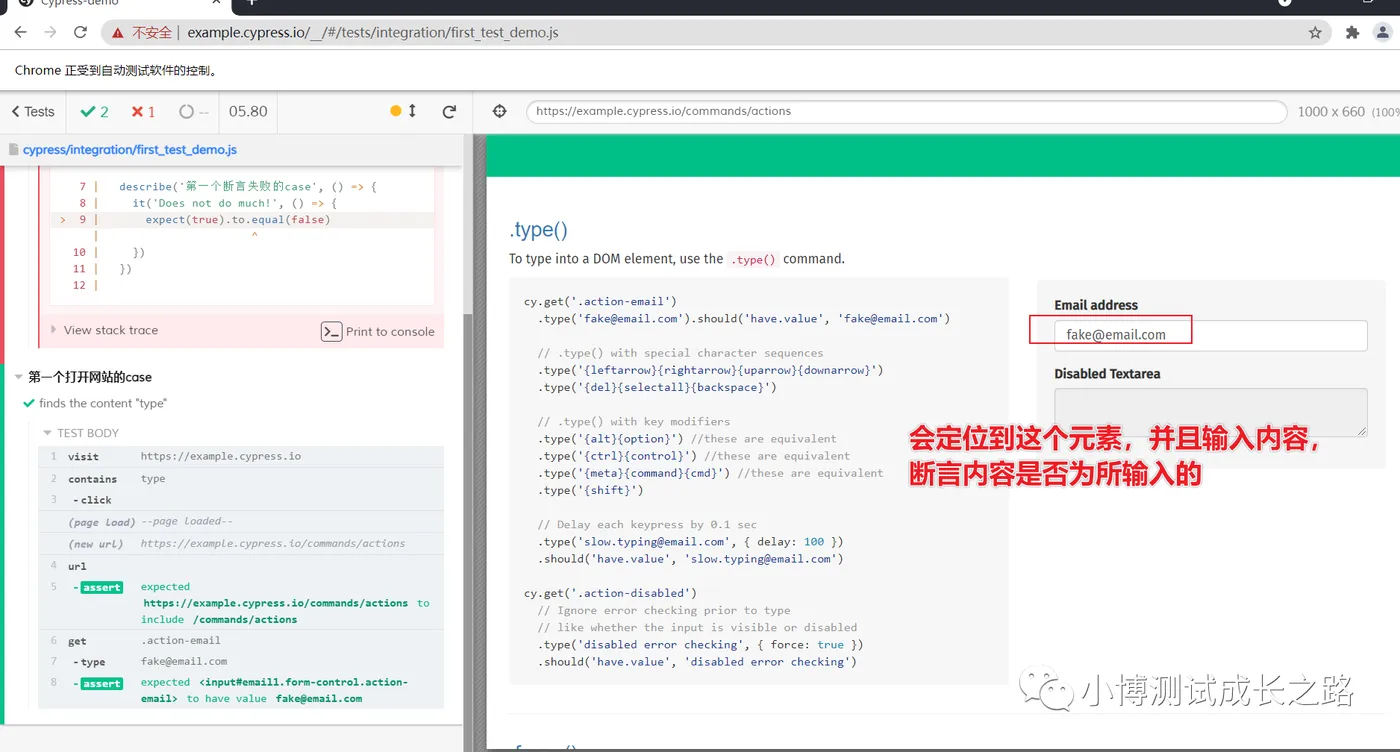Rerun all tests with the reload icon
This screenshot has width=1400, height=752.
pos(449,111)
